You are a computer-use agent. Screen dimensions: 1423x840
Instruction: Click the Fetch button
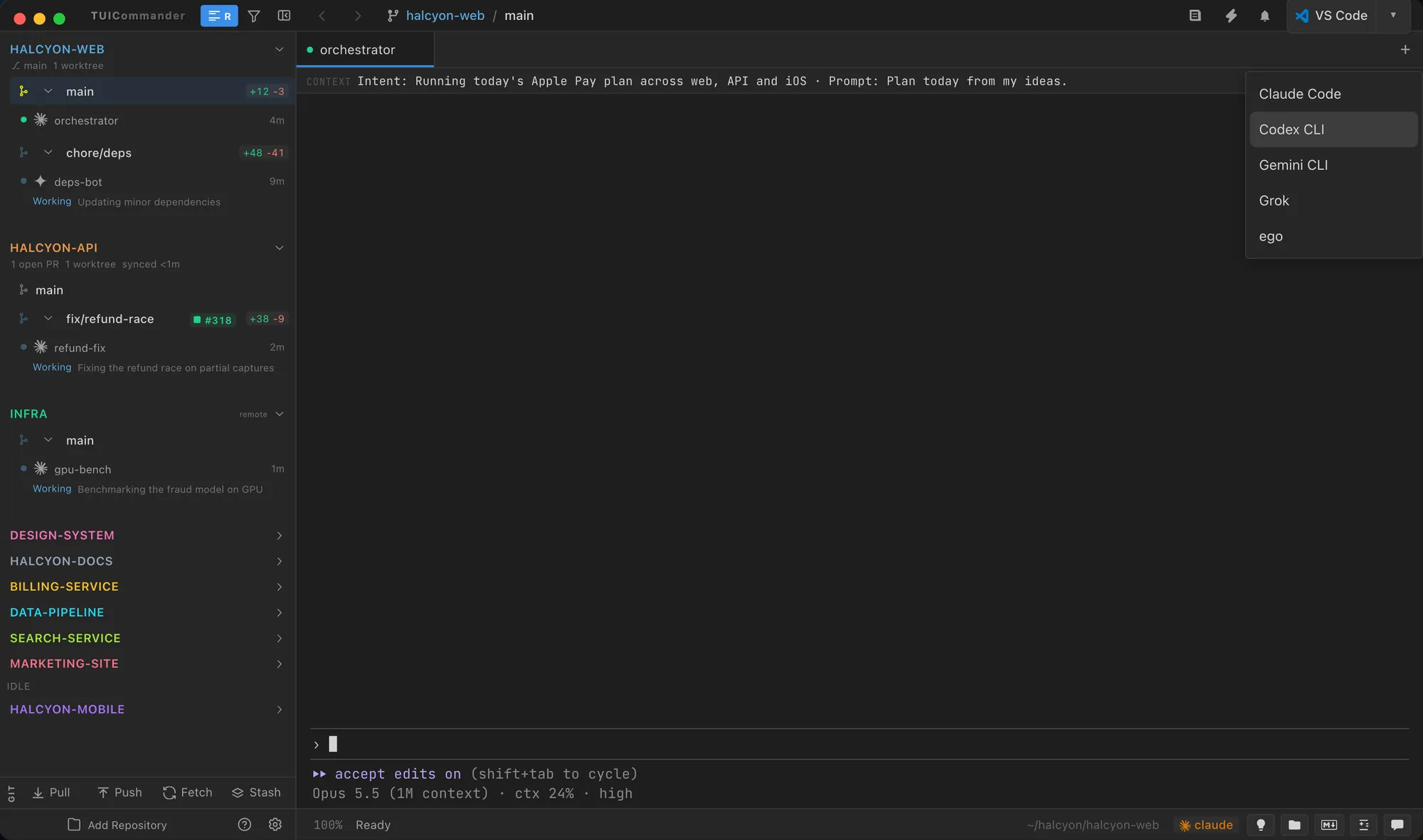[x=188, y=792]
